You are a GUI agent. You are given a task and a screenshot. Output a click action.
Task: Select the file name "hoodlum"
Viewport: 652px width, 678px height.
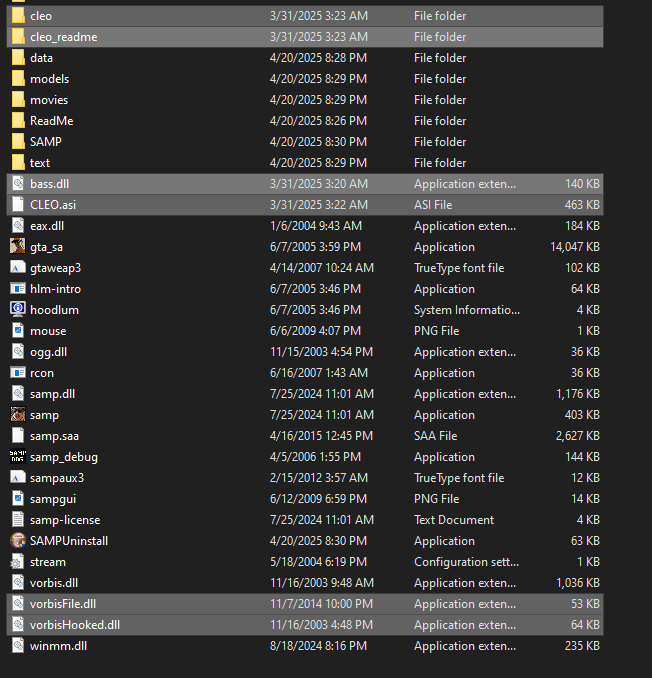point(54,310)
